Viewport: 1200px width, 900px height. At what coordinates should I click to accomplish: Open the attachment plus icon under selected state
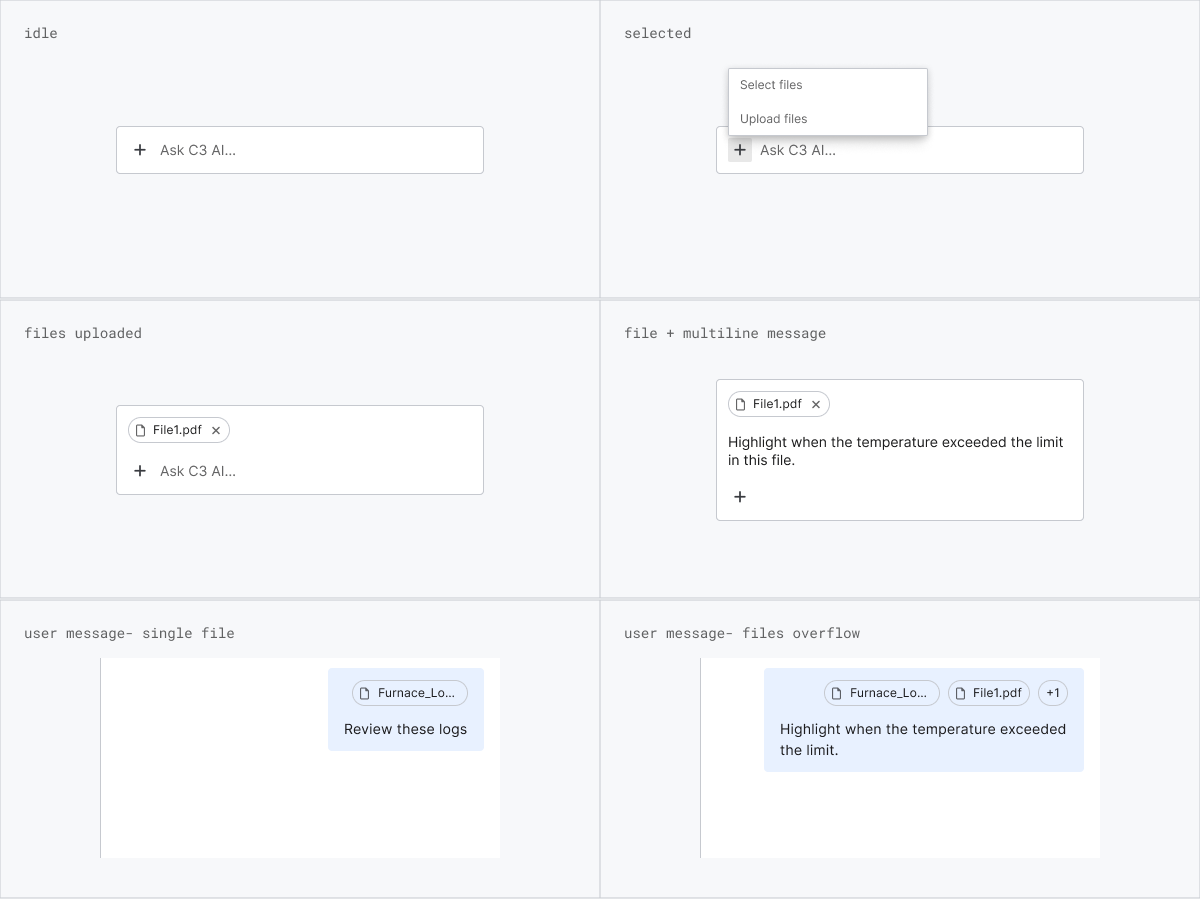[x=740, y=149]
